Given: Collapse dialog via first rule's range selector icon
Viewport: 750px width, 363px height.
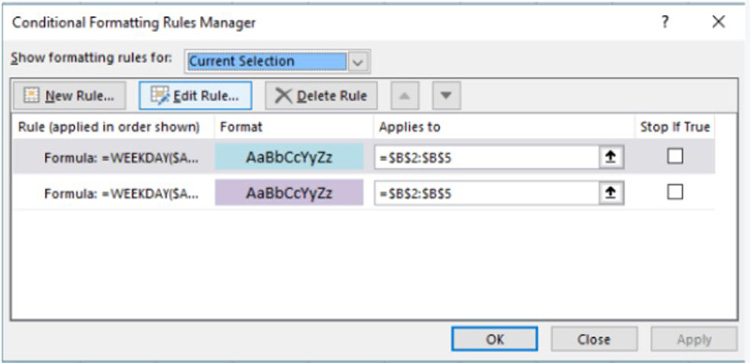Looking at the screenshot, I should [x=611, y=158].
